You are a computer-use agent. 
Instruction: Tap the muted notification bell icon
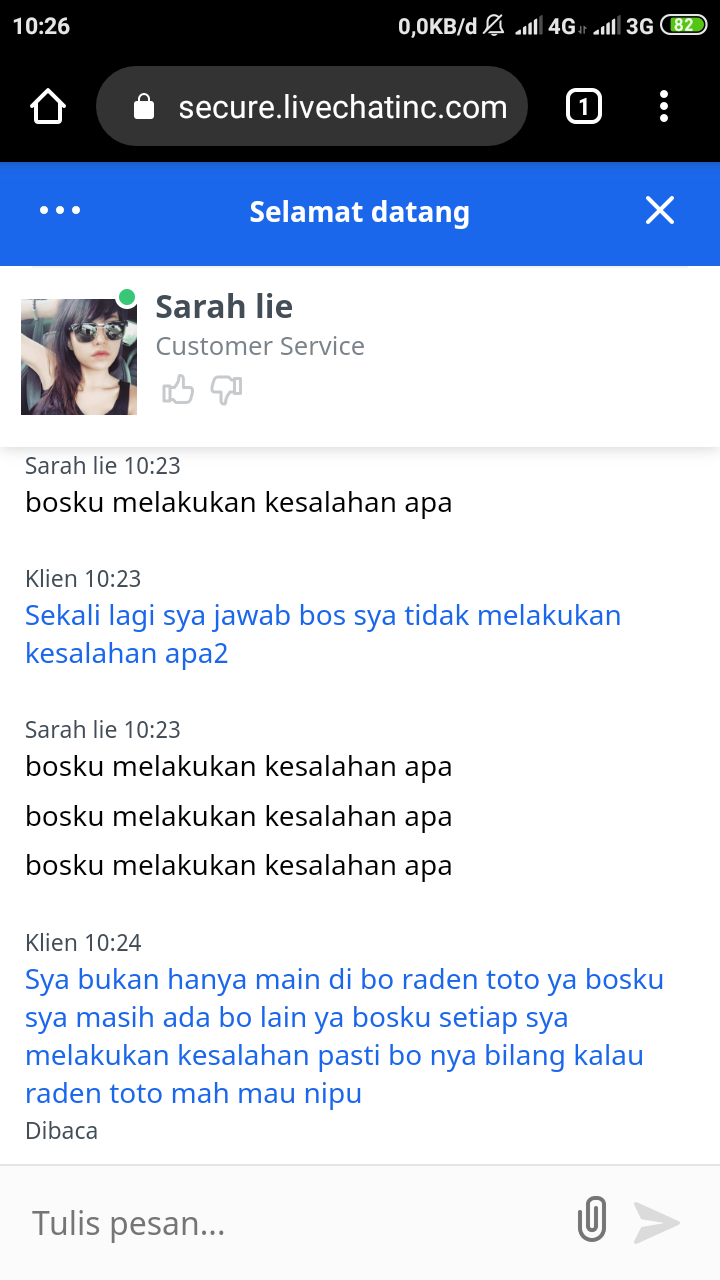[x=493, y=26]
